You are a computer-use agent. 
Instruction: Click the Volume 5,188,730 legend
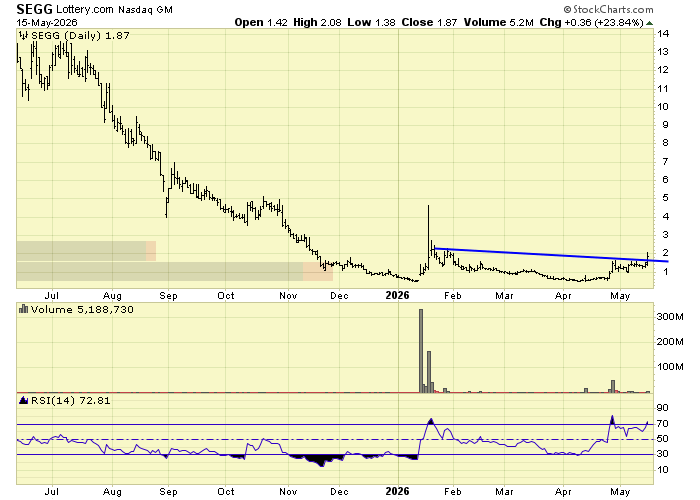82,309
